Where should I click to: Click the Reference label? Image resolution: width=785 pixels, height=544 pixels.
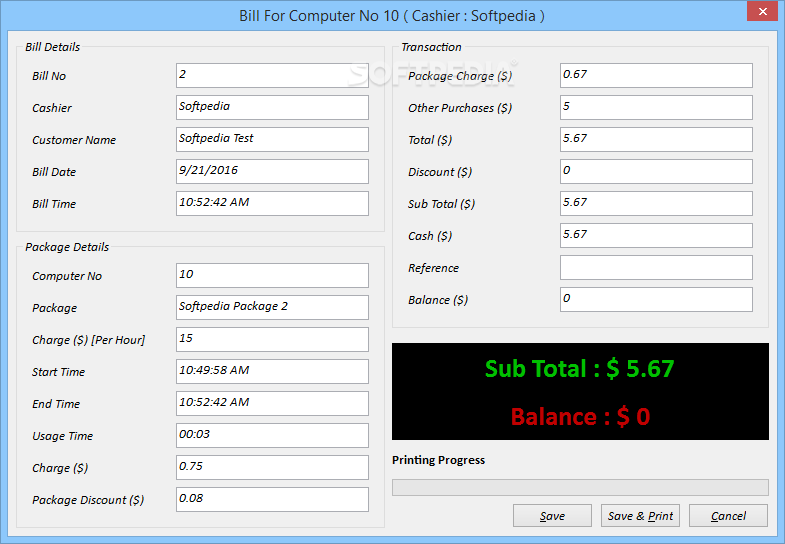tap(434, 268)
